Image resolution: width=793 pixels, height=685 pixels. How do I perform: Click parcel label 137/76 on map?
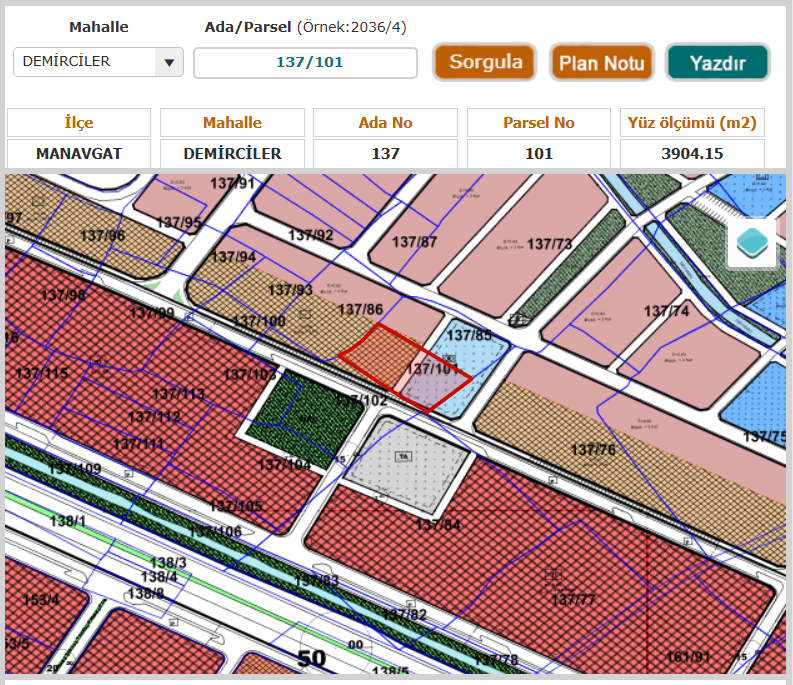(593, 450)
